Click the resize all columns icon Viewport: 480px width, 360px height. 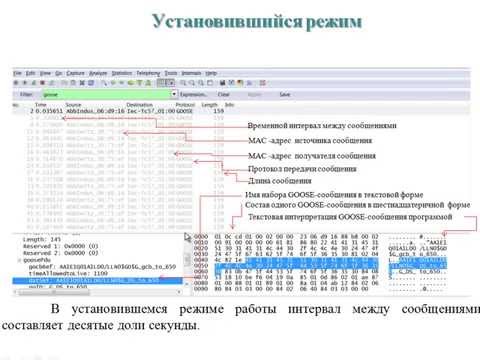(x=210, y=83)
